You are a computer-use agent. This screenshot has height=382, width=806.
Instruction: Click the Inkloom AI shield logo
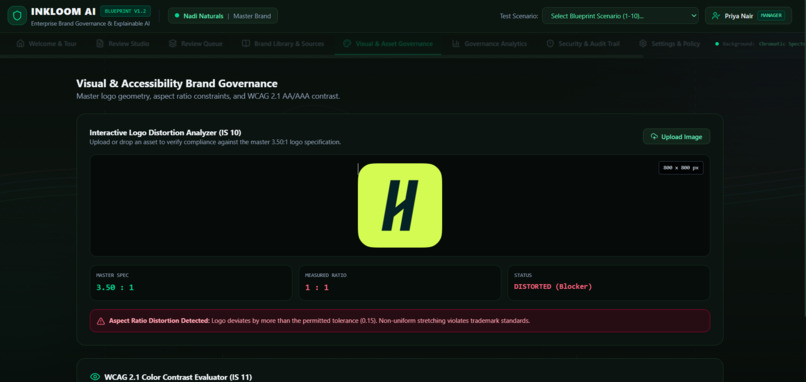(17, 15)
